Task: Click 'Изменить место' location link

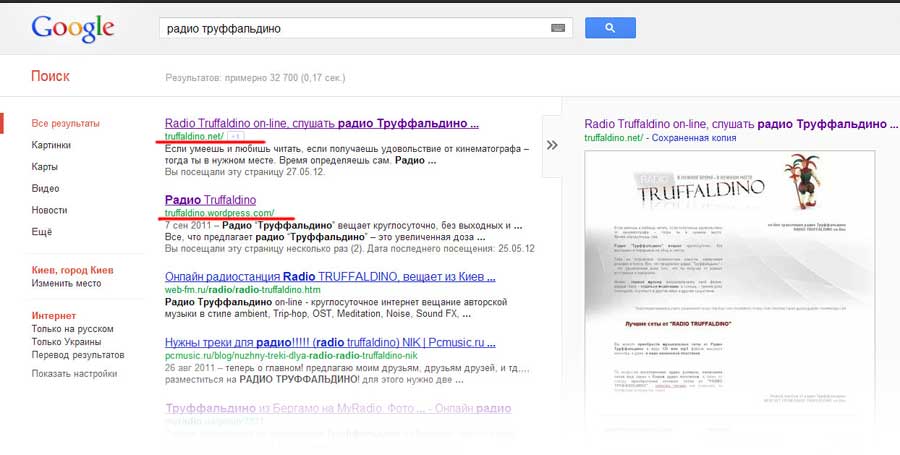Action: (x=67, y=283)
